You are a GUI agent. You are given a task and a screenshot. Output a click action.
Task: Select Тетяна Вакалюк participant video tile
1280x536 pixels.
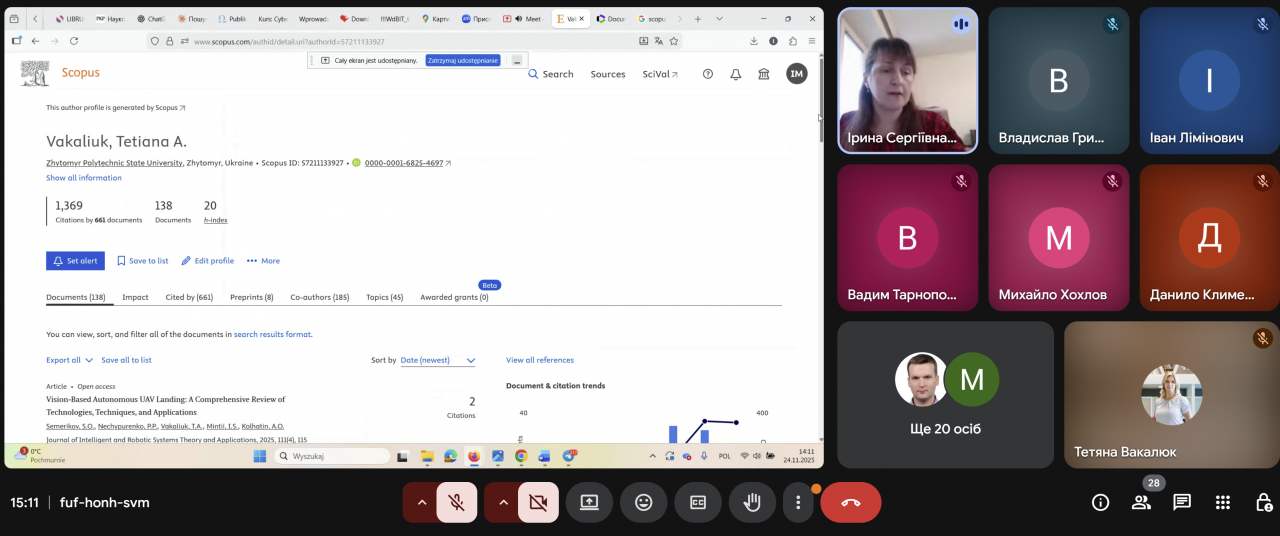click(1171, 394)
